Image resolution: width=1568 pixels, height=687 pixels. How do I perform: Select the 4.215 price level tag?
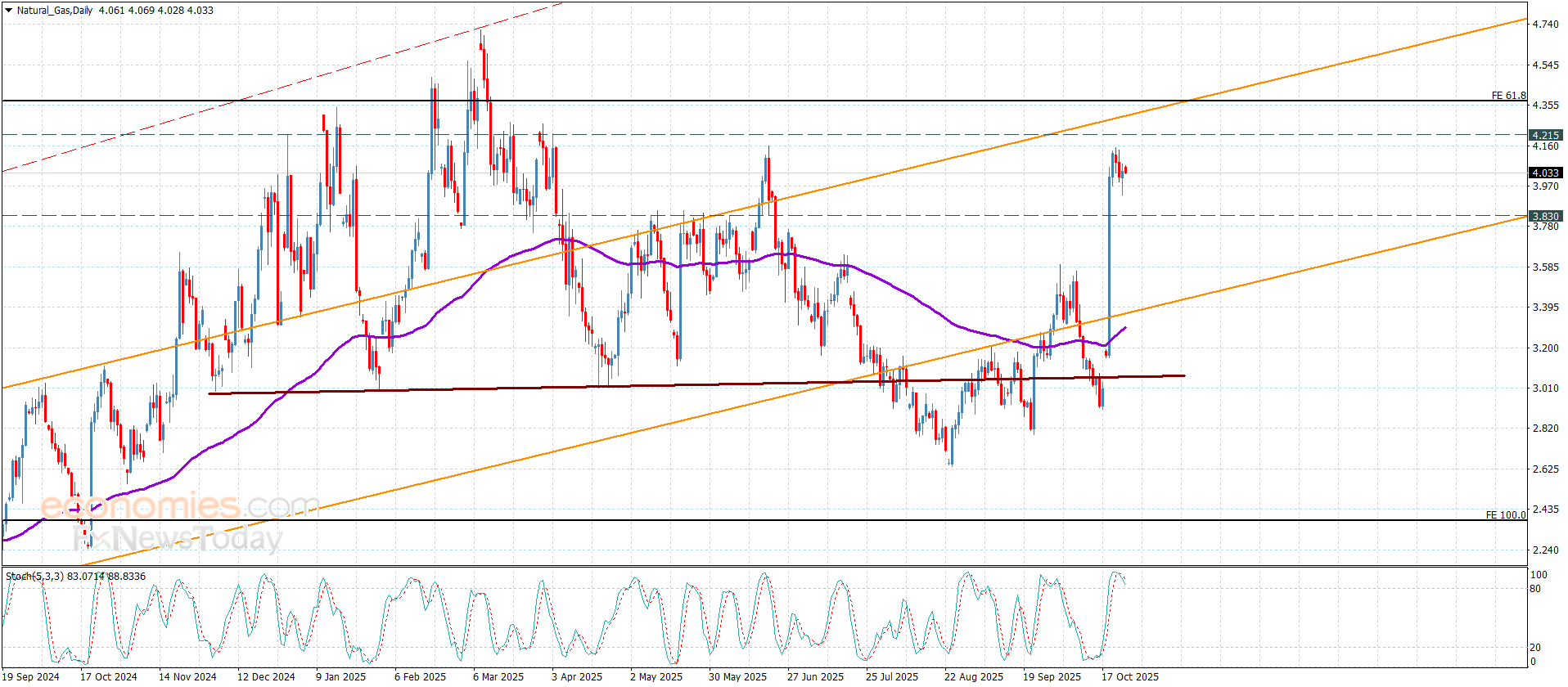(1545, 135)
